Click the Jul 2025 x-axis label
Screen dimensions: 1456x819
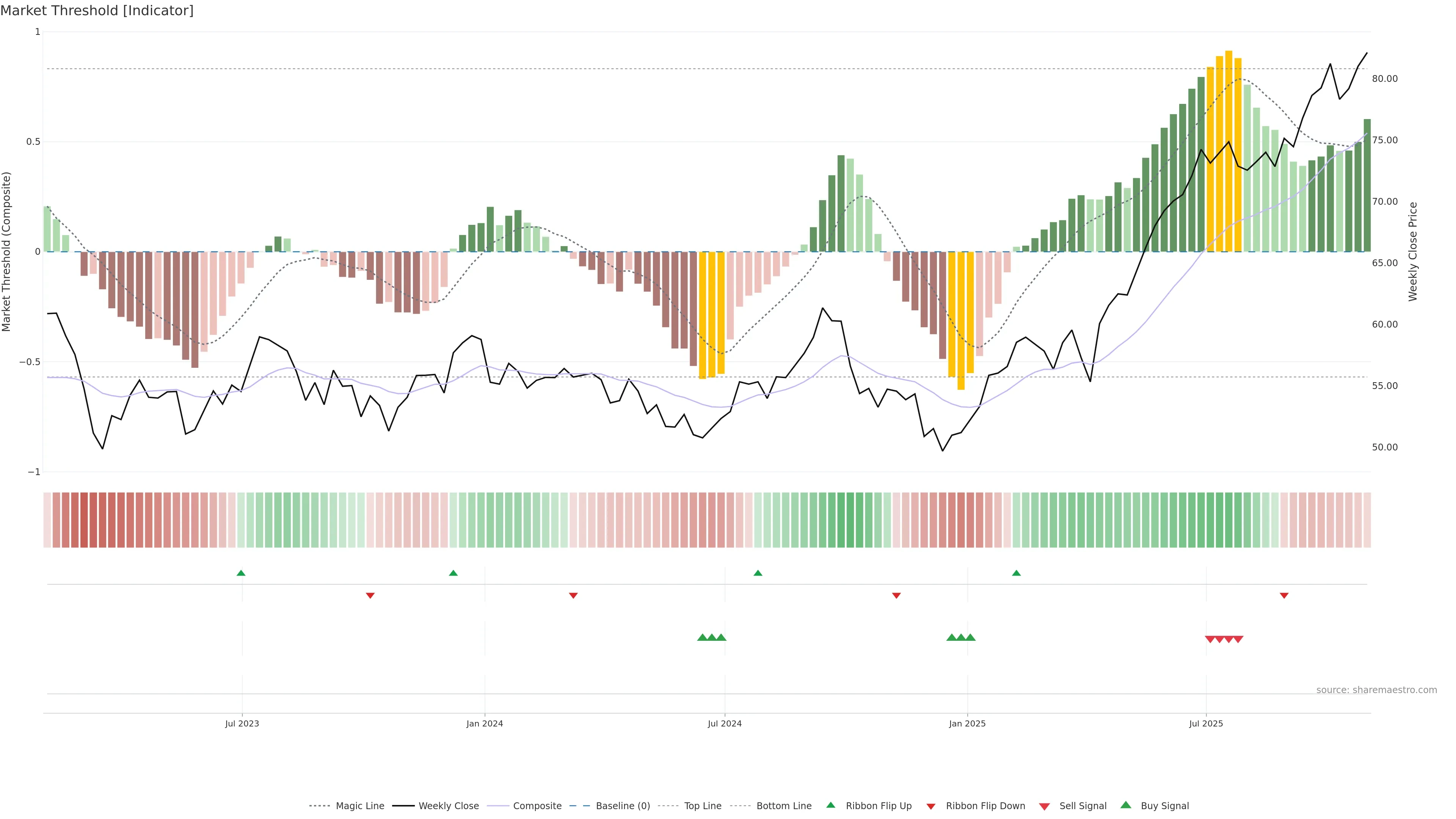click(x=1206, y=723)
